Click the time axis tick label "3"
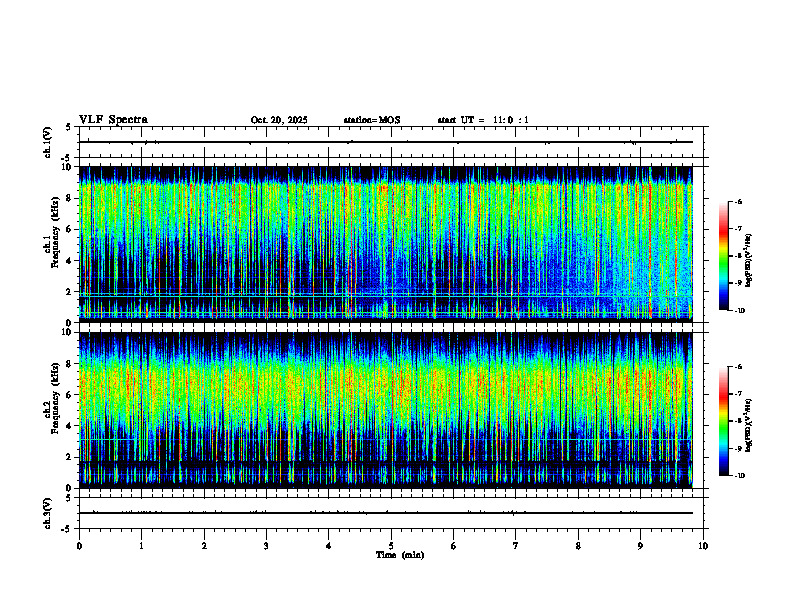This screenshot has width=792, height=612. coord(266,546)
